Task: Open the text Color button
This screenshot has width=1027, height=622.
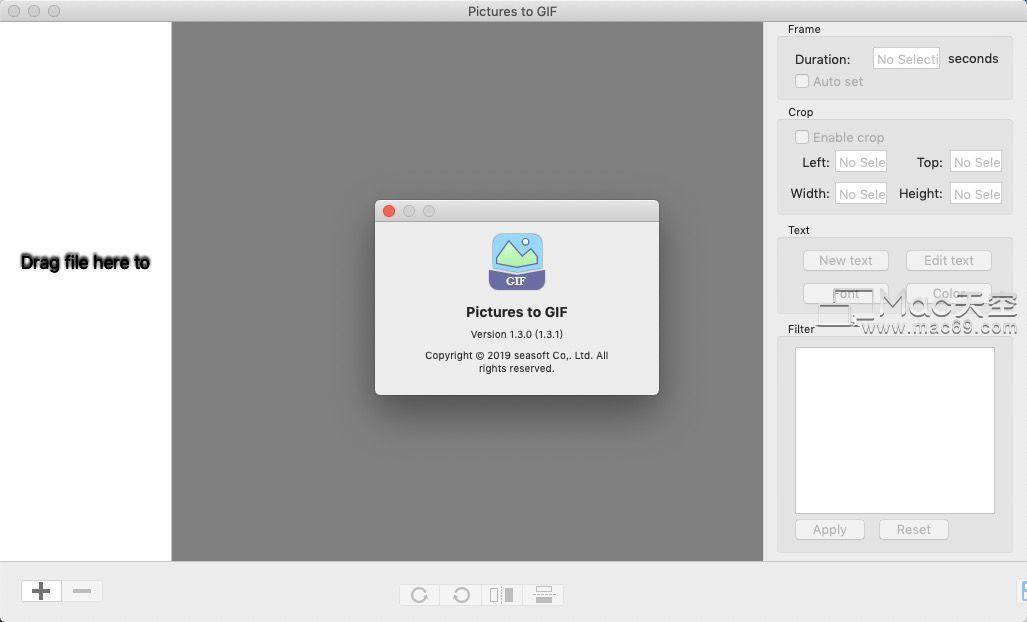Action: click(948, 293)
